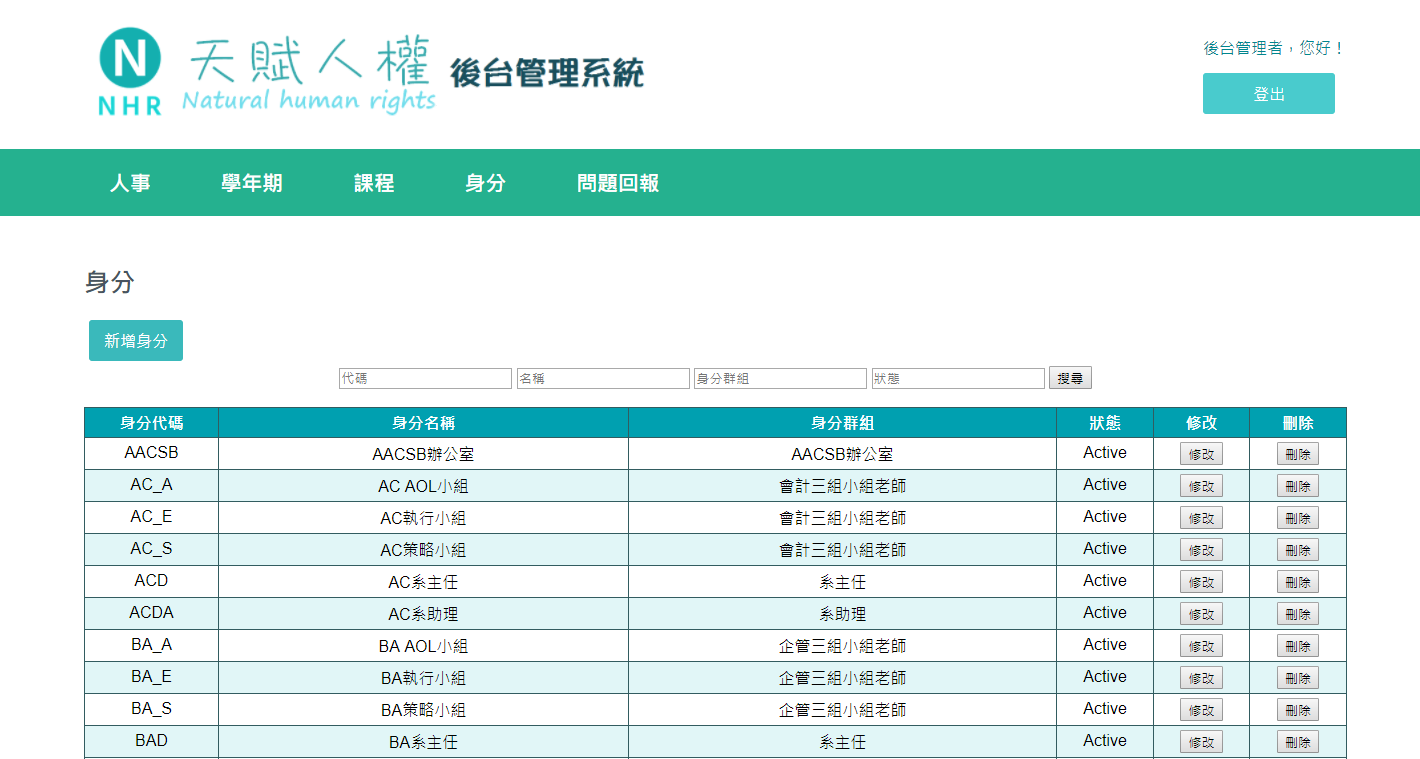Click 刪除 for the AC_A row
Image resolution: width=1420 pixels, height=759 pixels.
(x=1298, y=486)
